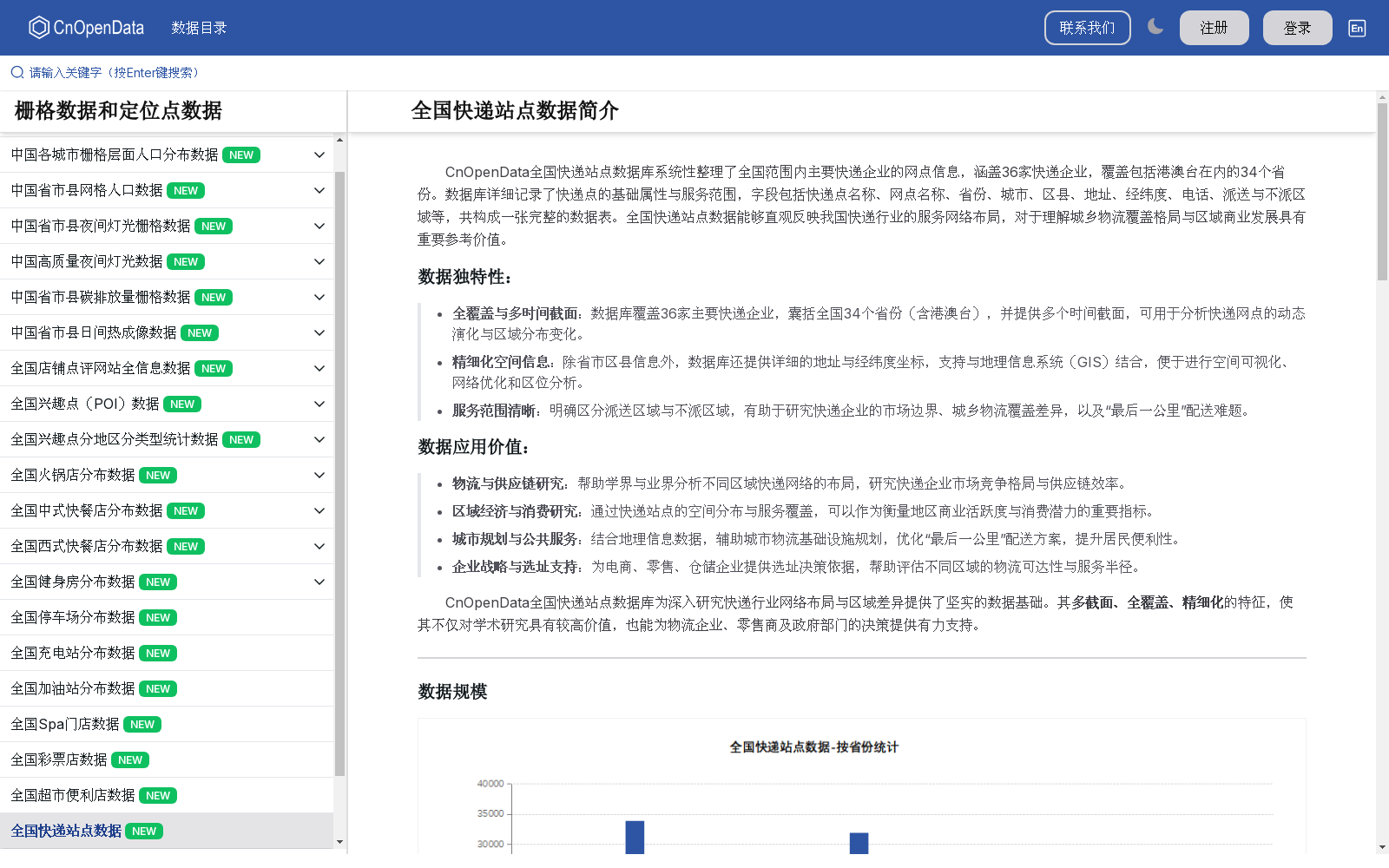Click sidebar heading 栅格数据和定位点数据
This screenshot has width=1389, height=868.
pos(118,111)
